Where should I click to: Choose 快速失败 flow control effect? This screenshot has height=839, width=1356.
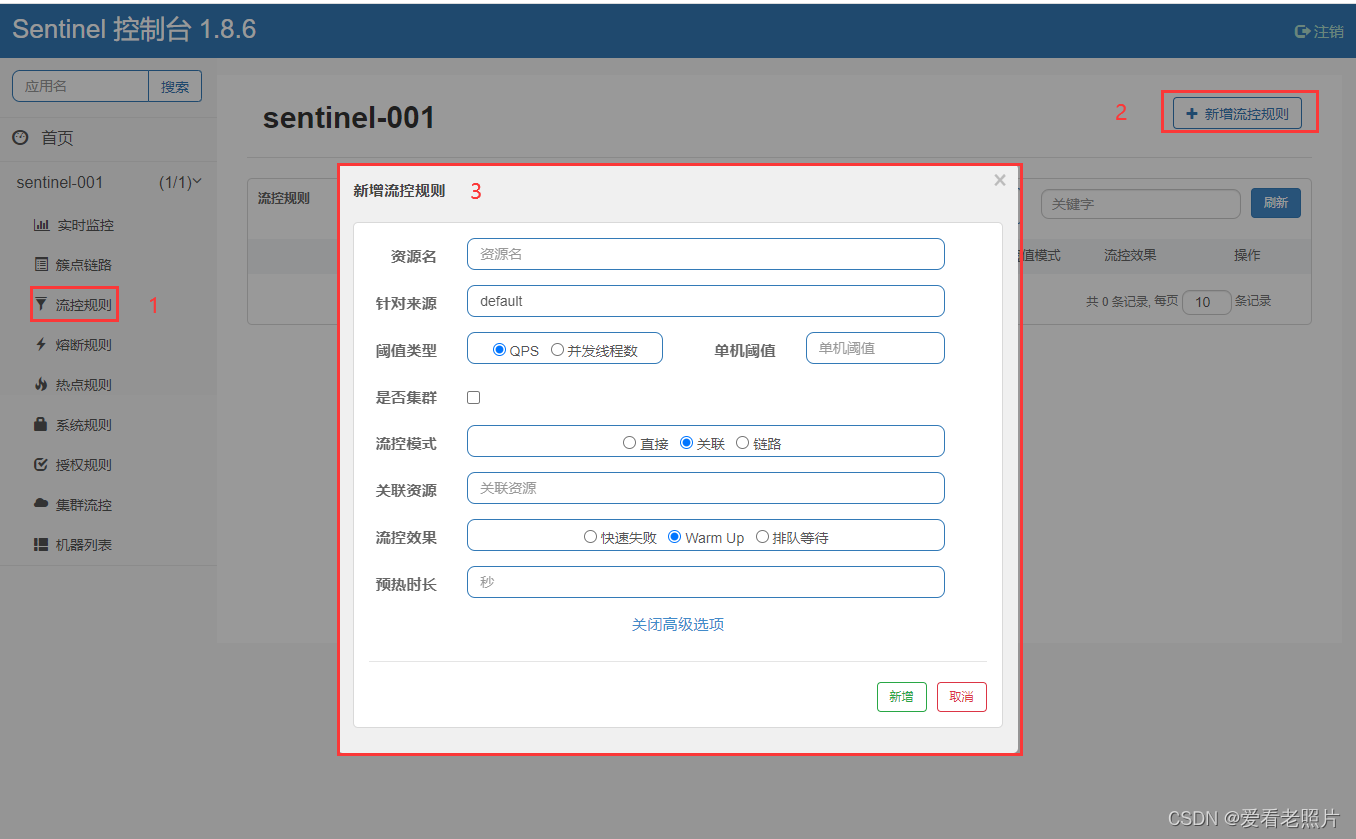point(590,536)
